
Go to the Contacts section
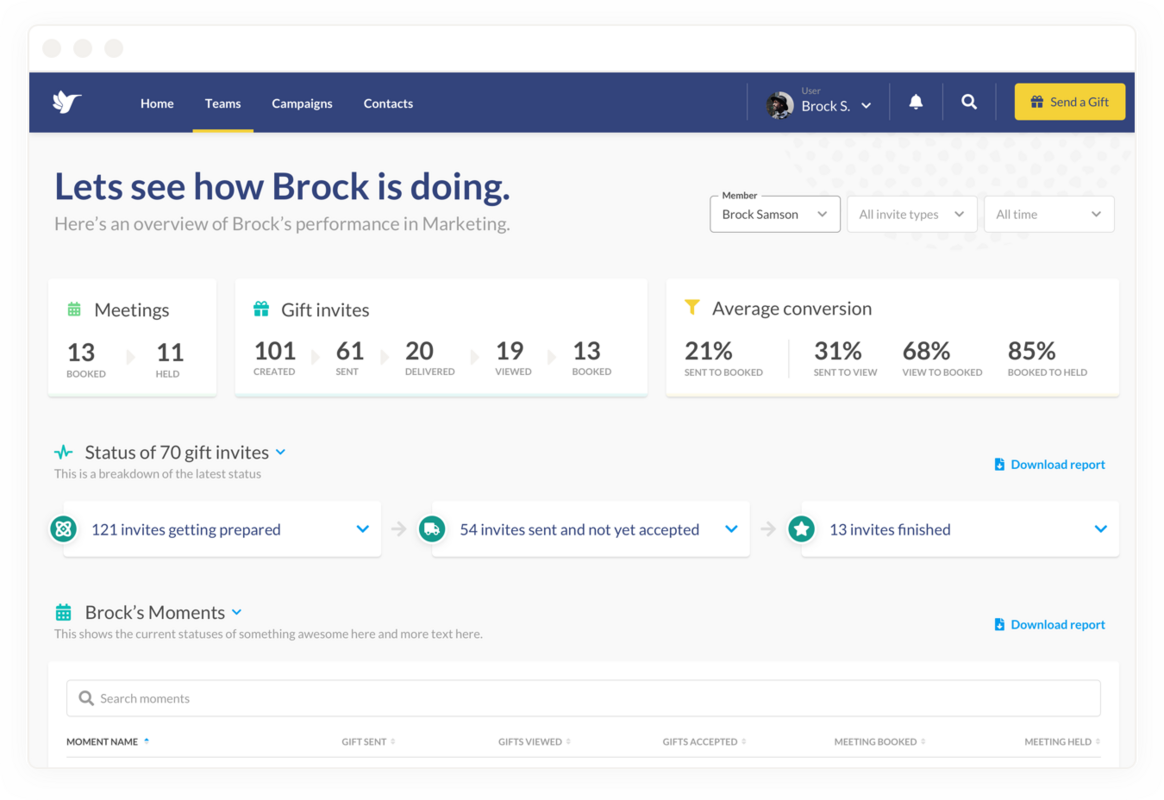pyautogui.click(x=388, y=103)
